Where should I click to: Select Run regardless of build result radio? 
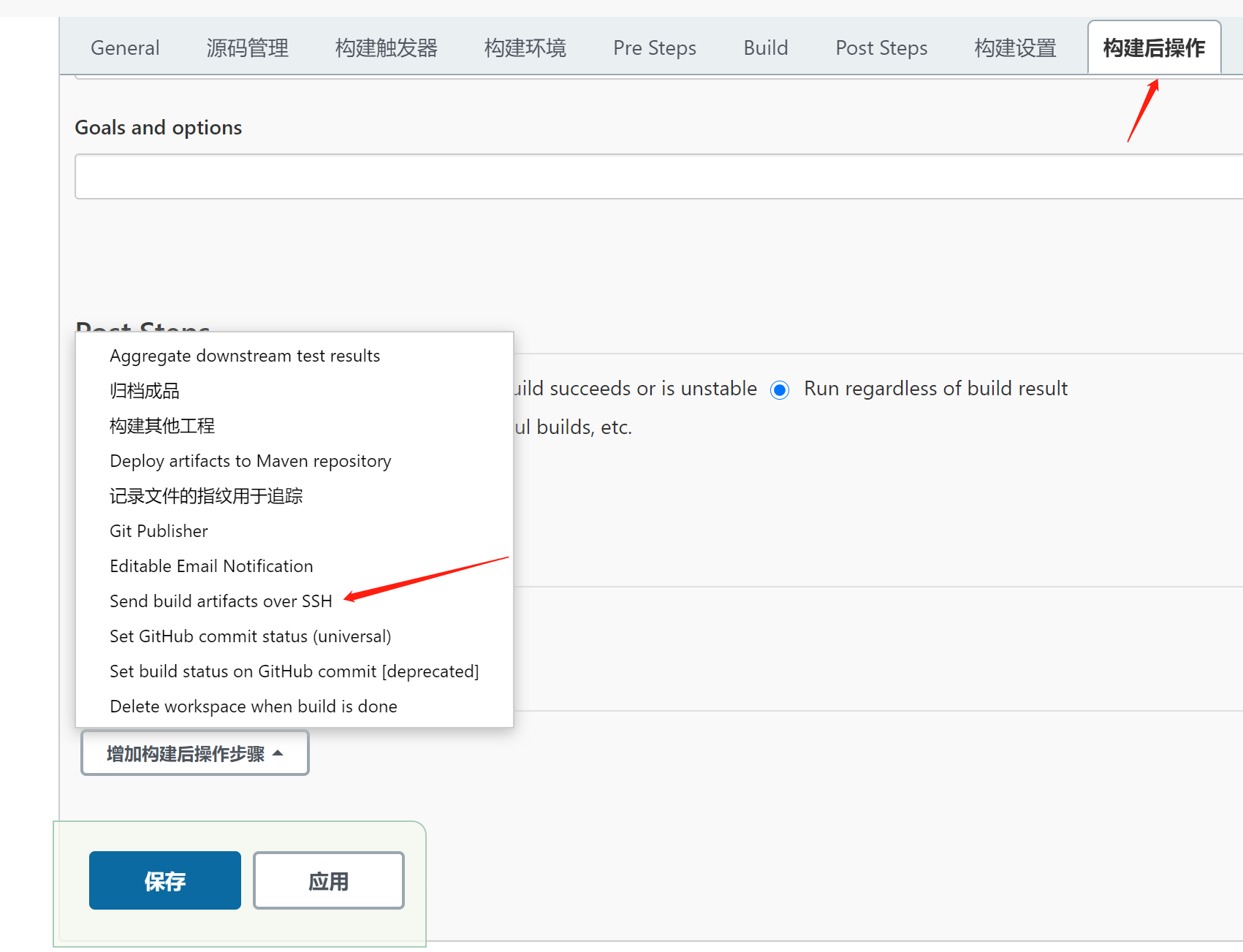[780, 390]
